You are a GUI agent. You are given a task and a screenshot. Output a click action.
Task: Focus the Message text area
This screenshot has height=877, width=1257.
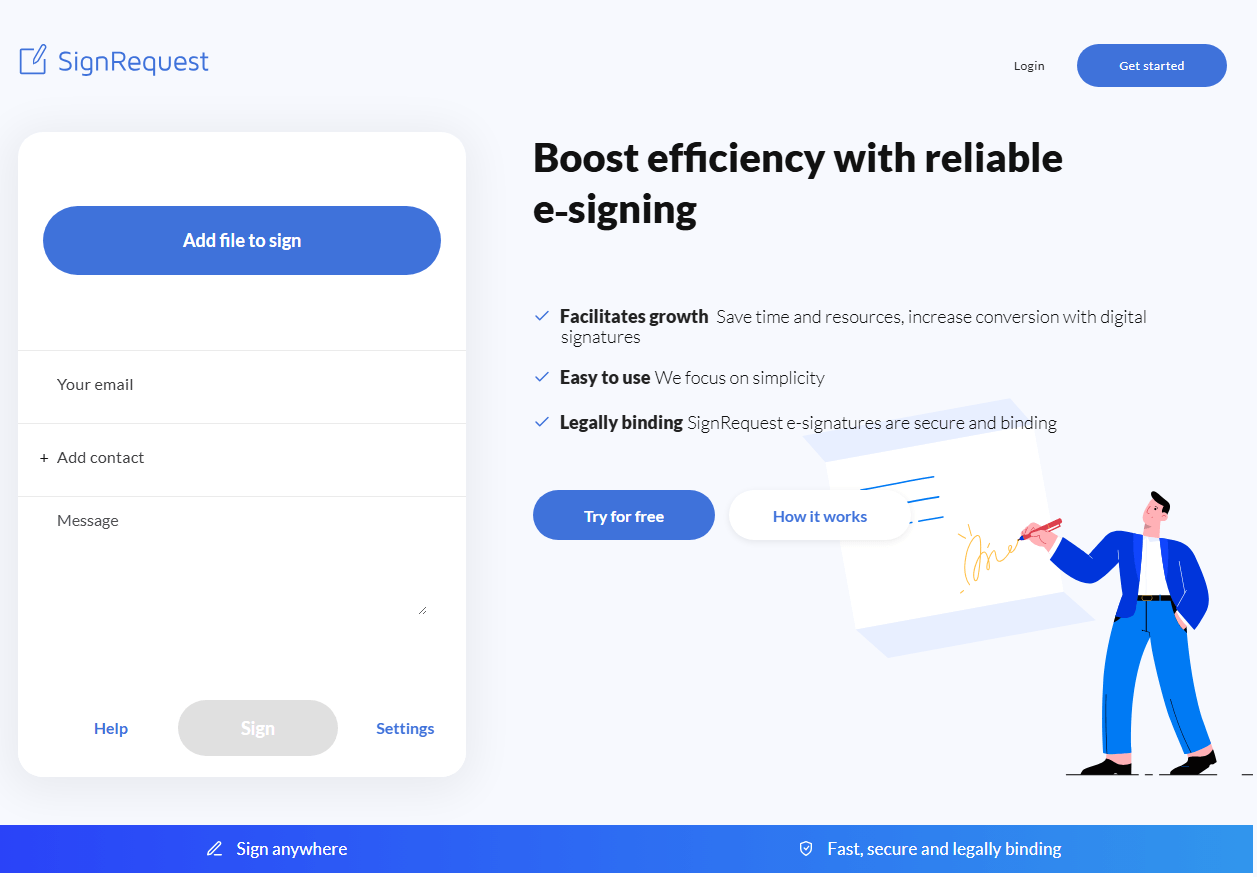point(242,560)
